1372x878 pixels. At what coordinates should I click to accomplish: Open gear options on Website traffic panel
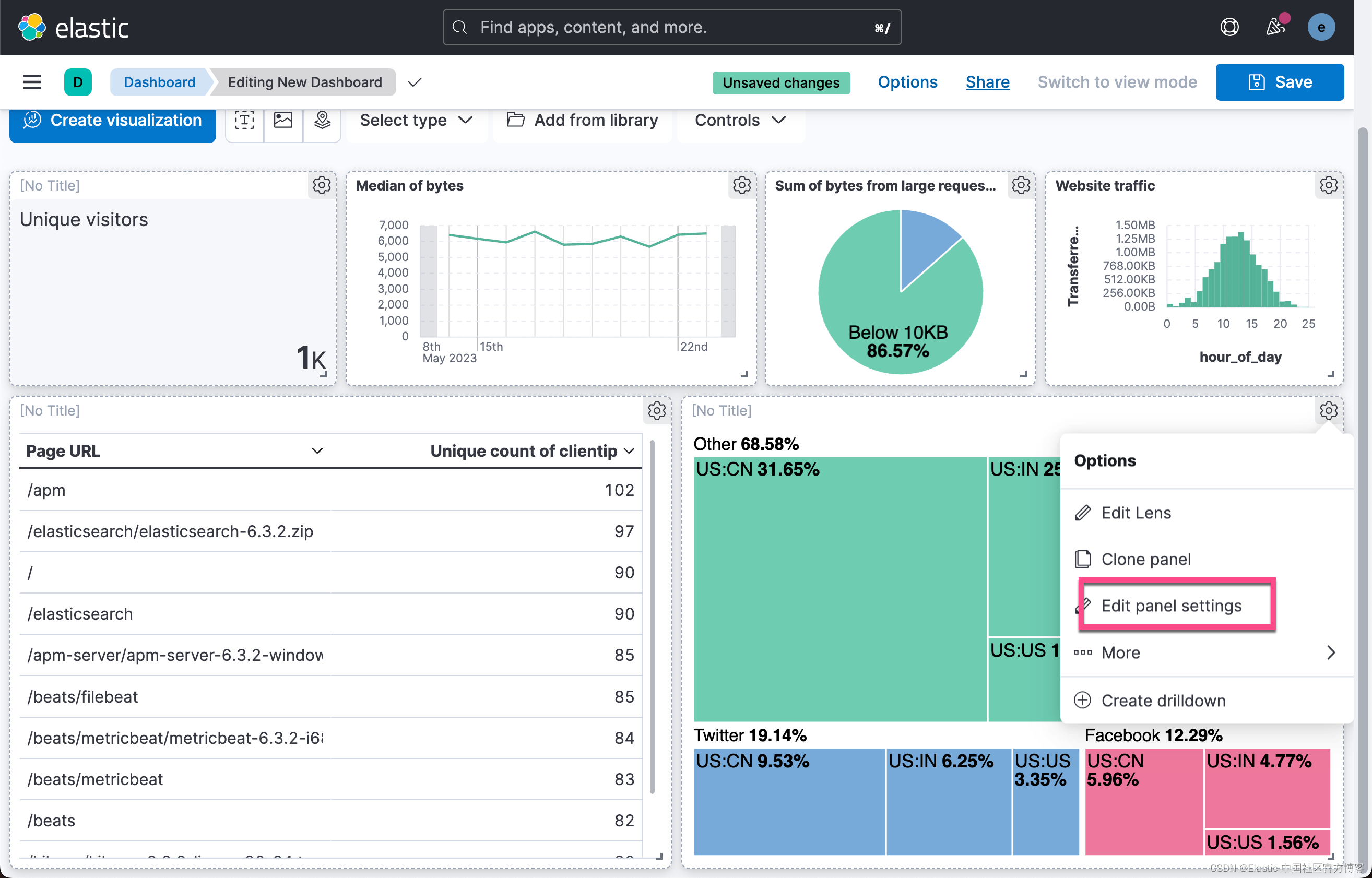click(x=1329, y=185)
